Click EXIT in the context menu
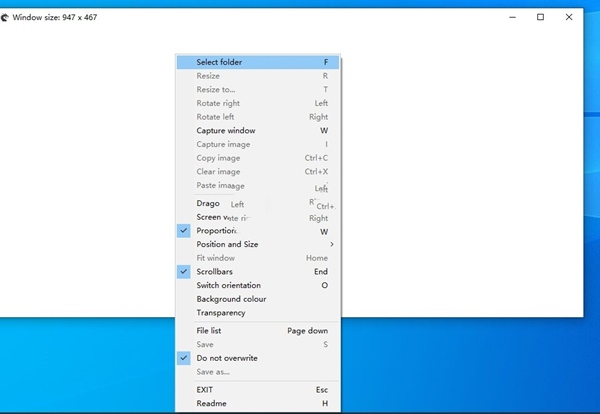This screenshot has width=600, height=414. 205,390
